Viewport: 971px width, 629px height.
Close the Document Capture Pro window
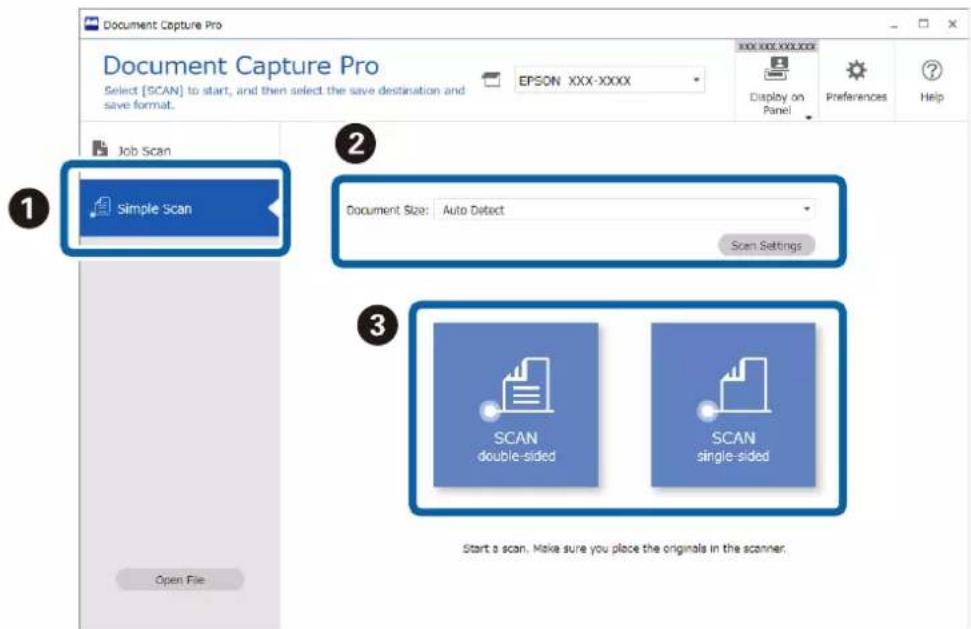point(952,24)
